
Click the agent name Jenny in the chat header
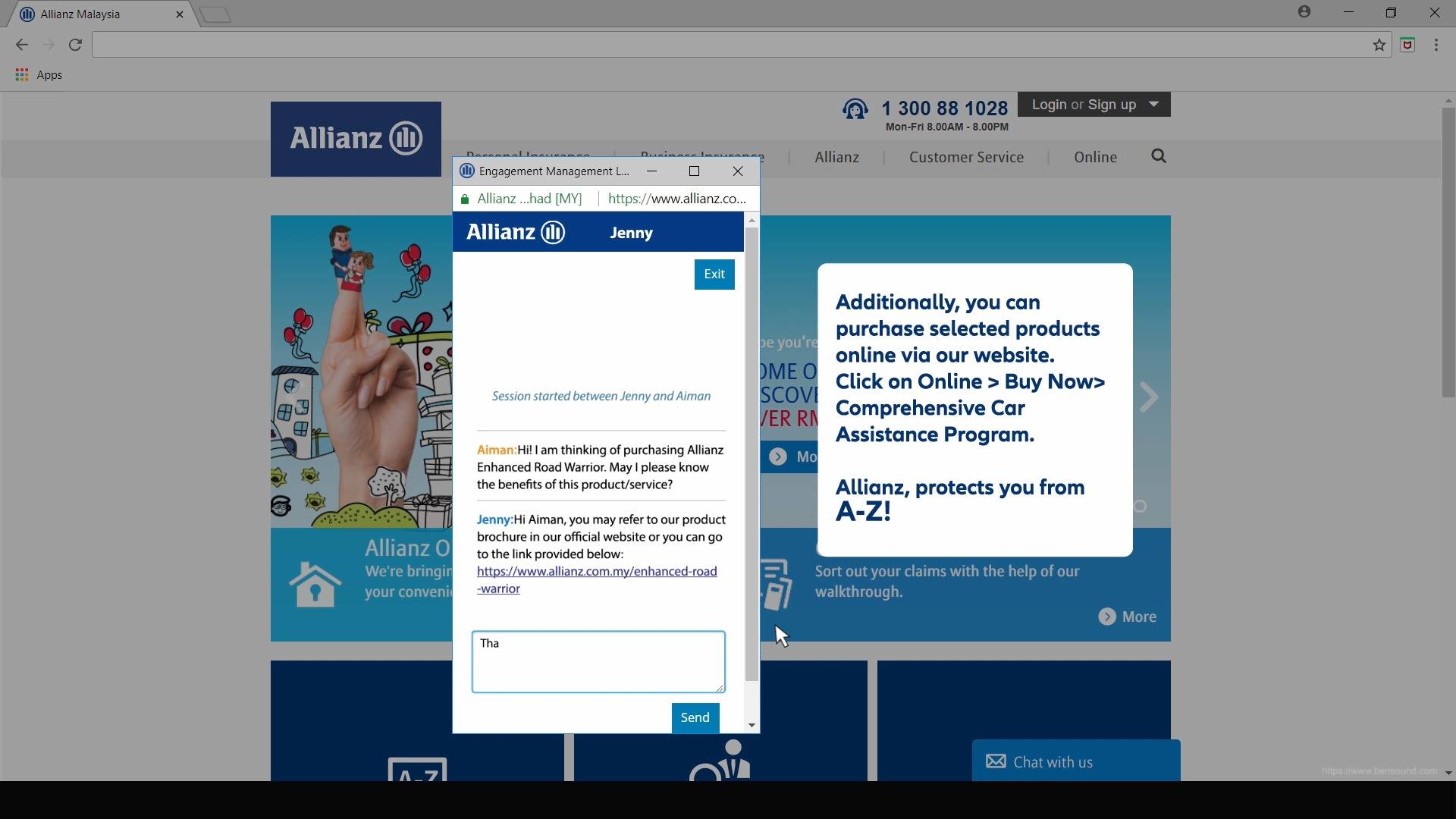(x=632, y=233)
